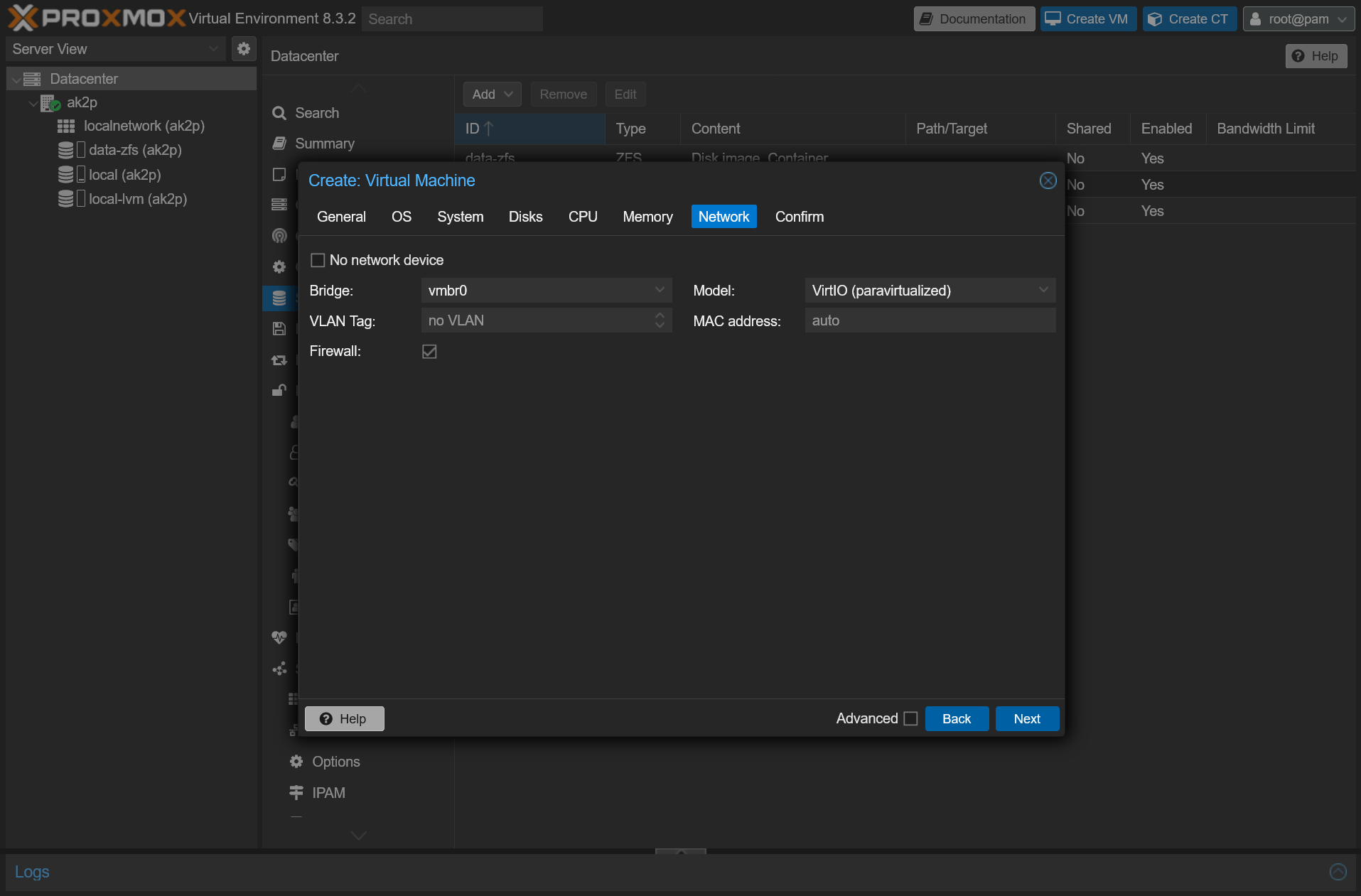Click the gear icon below Ceph in sidebar
Screen dimensions: 1361x896
point(279,266)
